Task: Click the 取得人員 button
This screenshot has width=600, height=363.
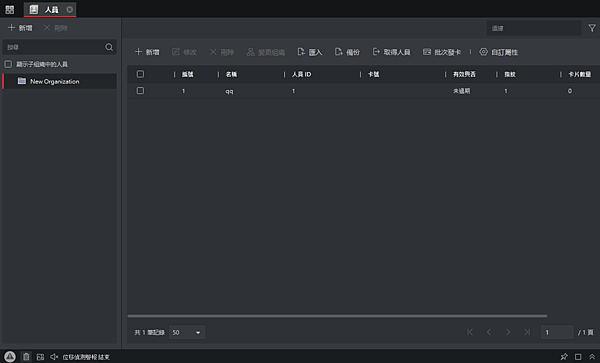Action: (x=391, y=52)
